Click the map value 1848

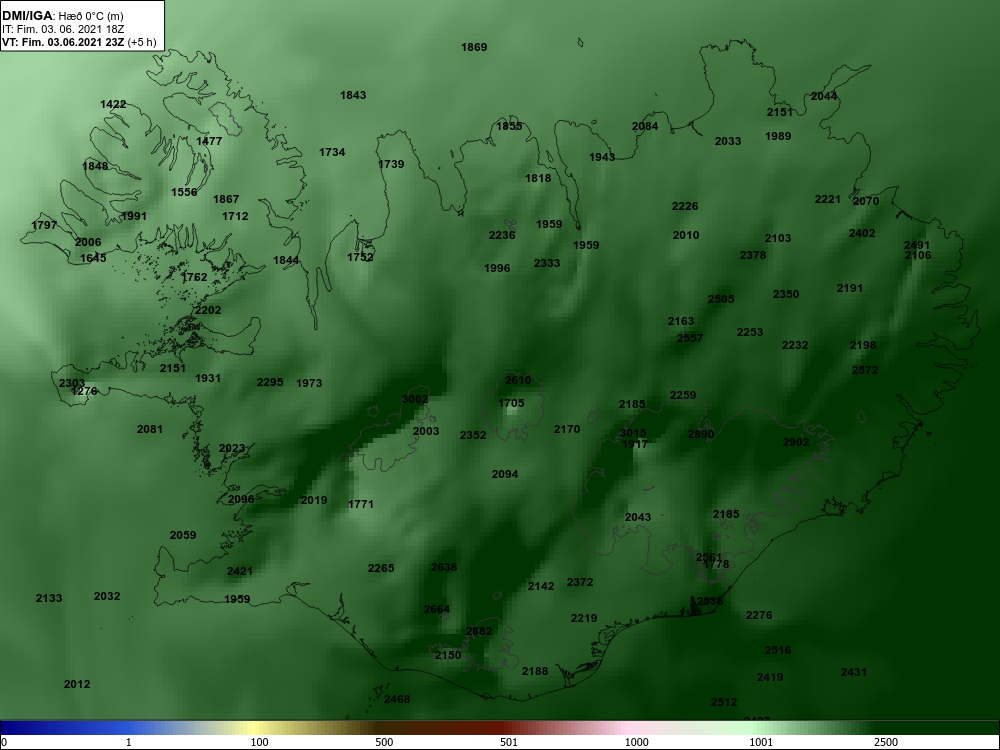(x=95, y=166)
